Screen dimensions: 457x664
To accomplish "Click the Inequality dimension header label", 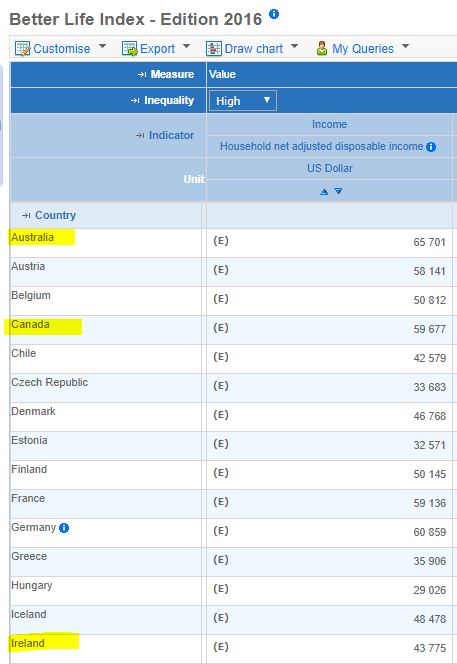I will [169, 100].
